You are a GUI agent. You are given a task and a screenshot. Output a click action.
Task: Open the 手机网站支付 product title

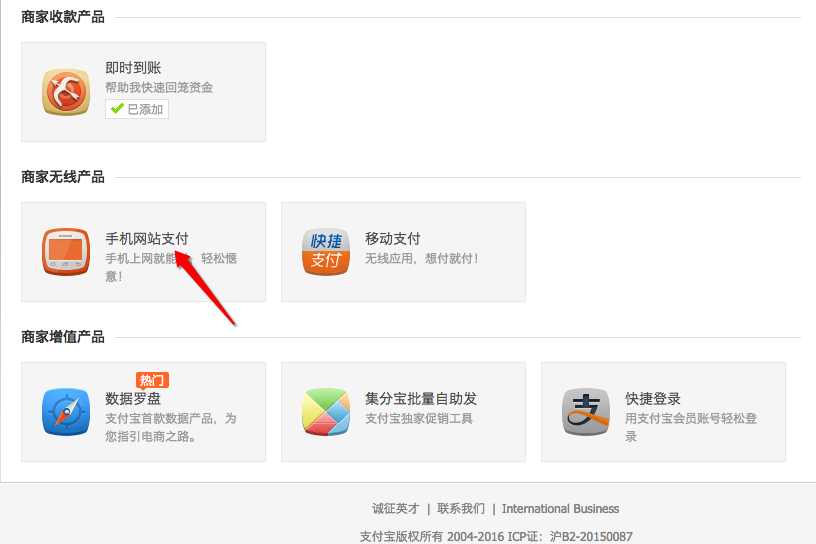pos(147,239)
